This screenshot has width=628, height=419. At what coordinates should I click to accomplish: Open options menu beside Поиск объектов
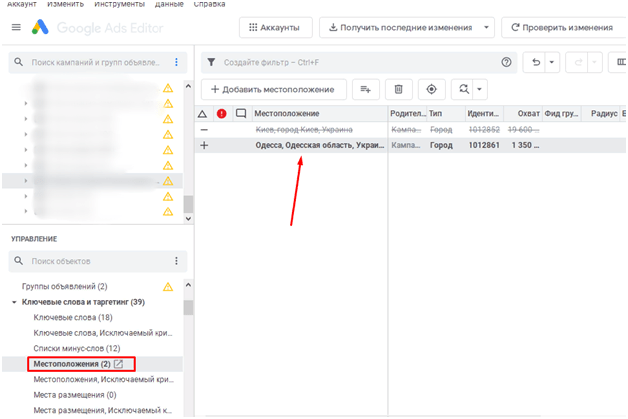click(x=176, y=261)
